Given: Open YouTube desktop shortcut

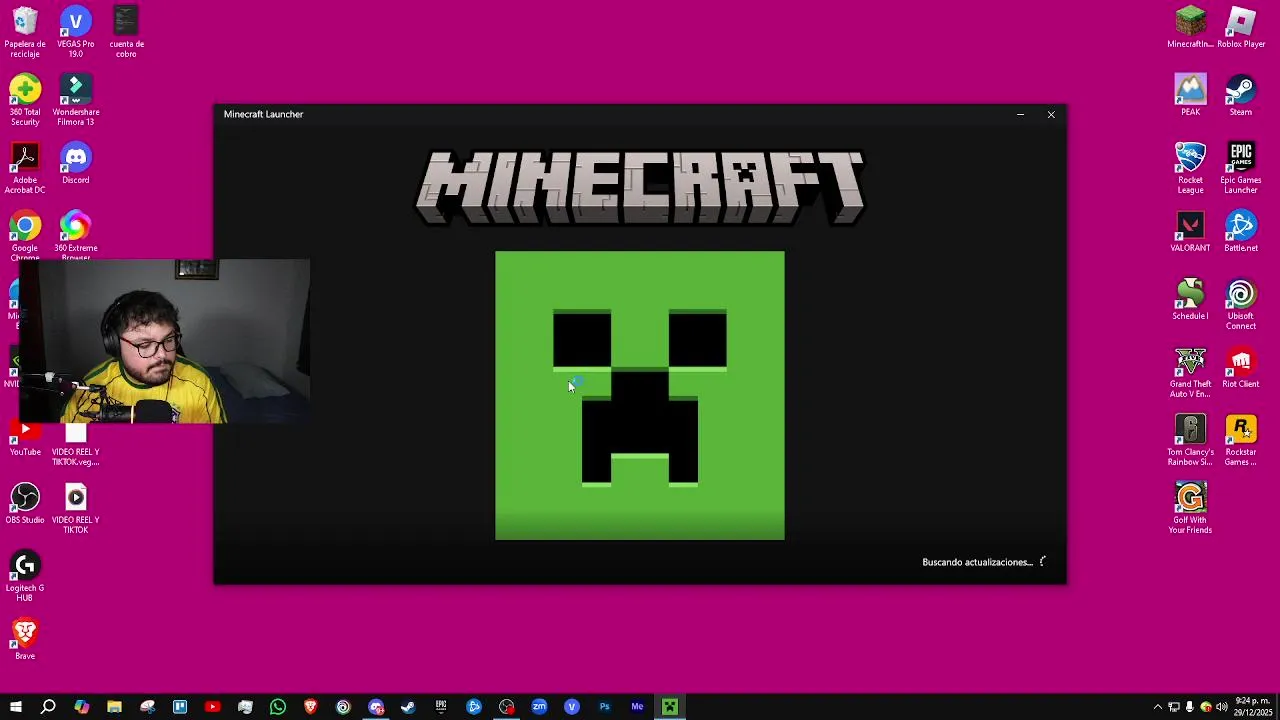Looking at the screenshot, I should pyautogui.click(x=25, y=438).
